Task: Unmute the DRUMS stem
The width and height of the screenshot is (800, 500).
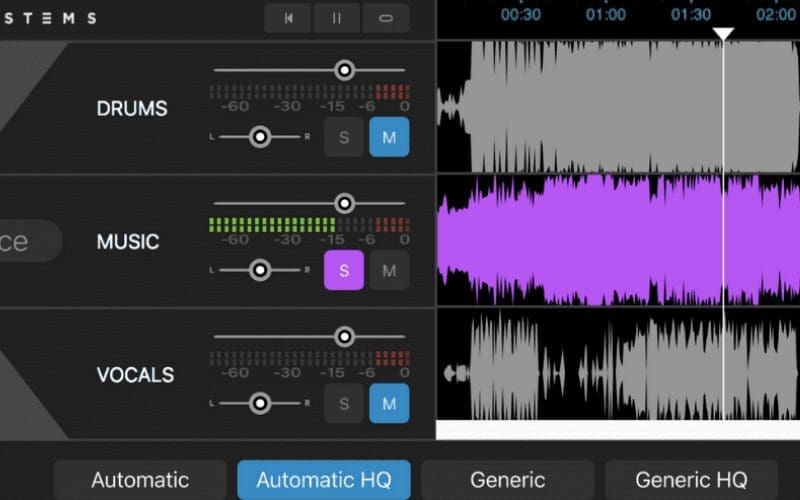Action: [389, 137]
